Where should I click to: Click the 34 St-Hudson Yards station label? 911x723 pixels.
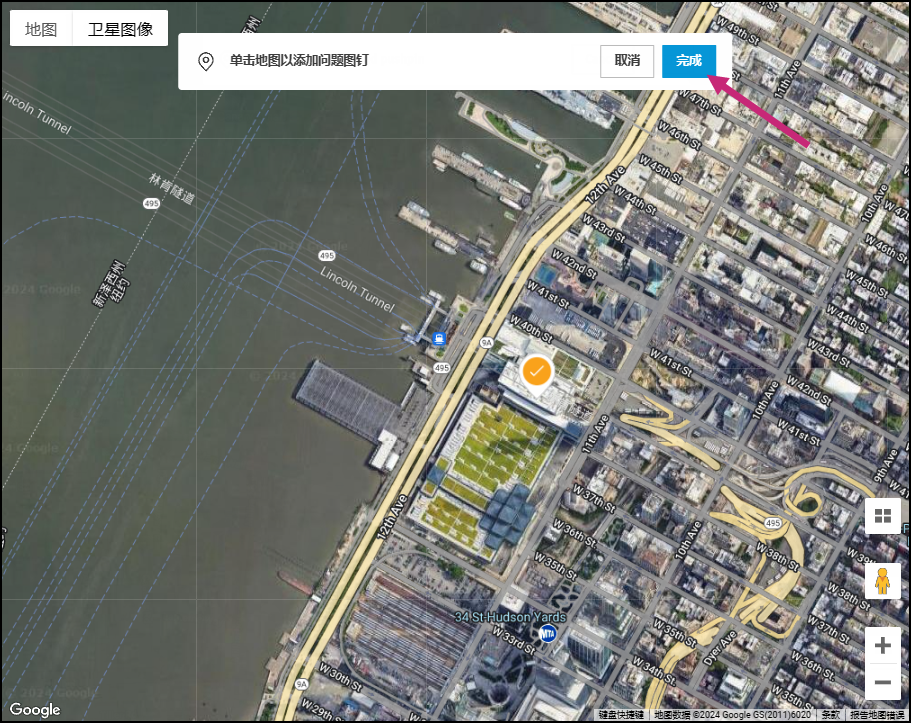[510, 617]
